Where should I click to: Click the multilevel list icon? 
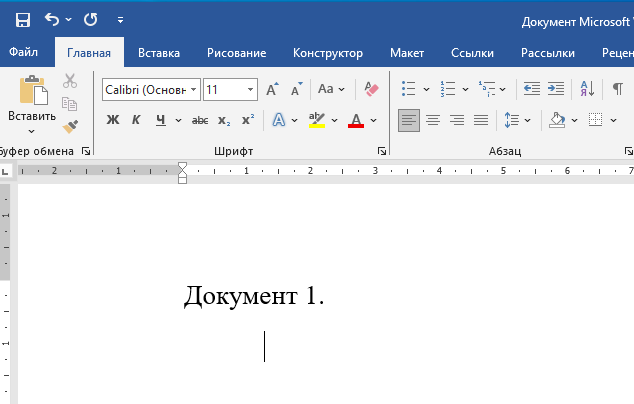487,89
